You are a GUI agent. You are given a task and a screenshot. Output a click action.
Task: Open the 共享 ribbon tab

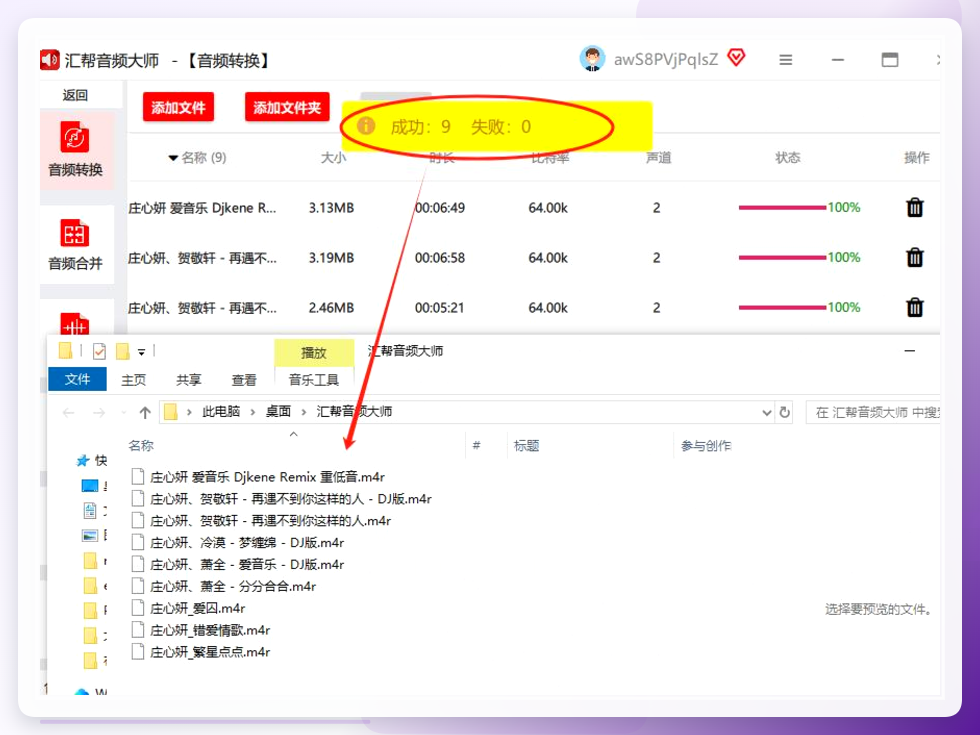point(188,380)
